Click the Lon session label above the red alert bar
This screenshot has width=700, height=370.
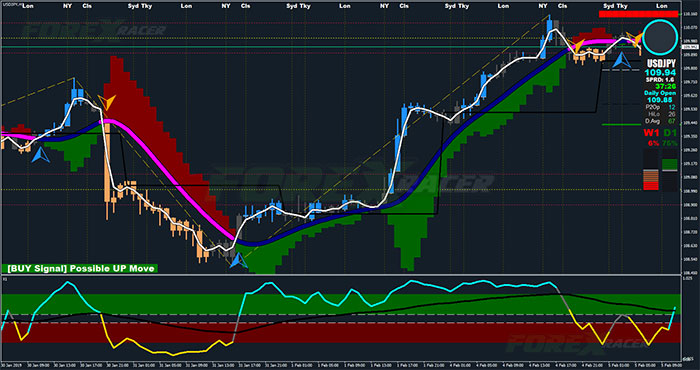pos(662,6)
